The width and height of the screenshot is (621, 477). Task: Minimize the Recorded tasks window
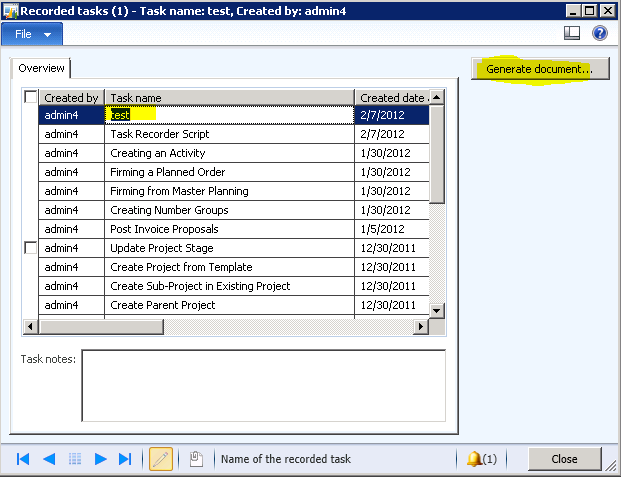(x=573, y=11)
